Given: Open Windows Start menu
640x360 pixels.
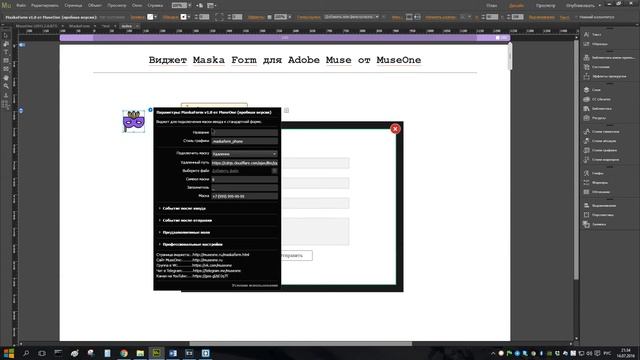Looking at the screenshot, I should (9, 353).
